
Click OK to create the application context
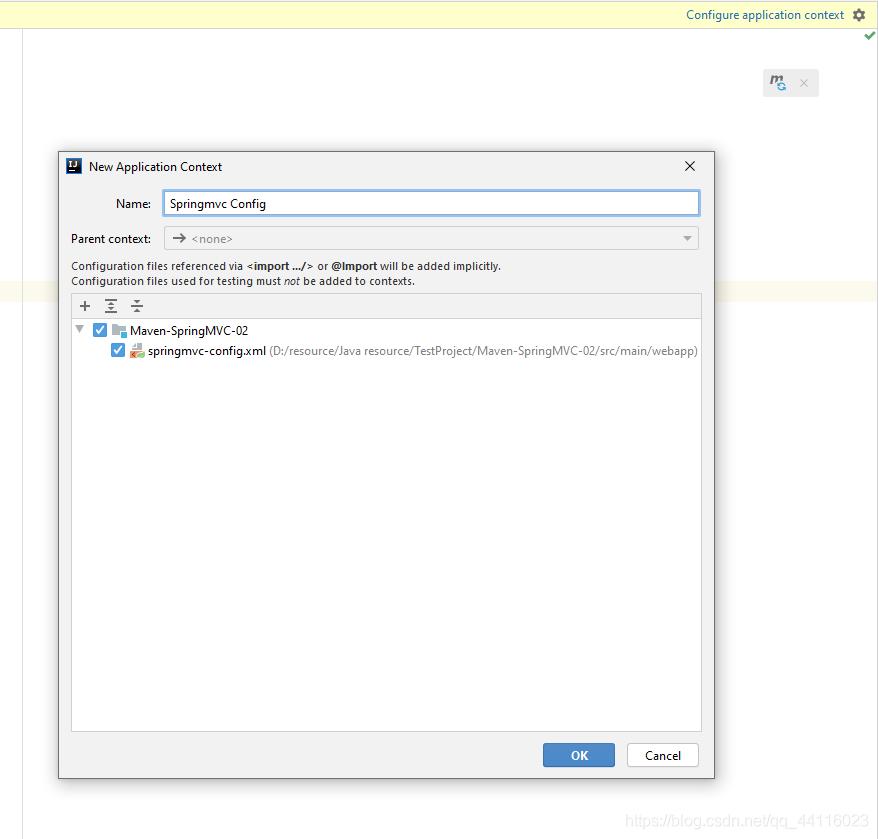coord(579,755)
